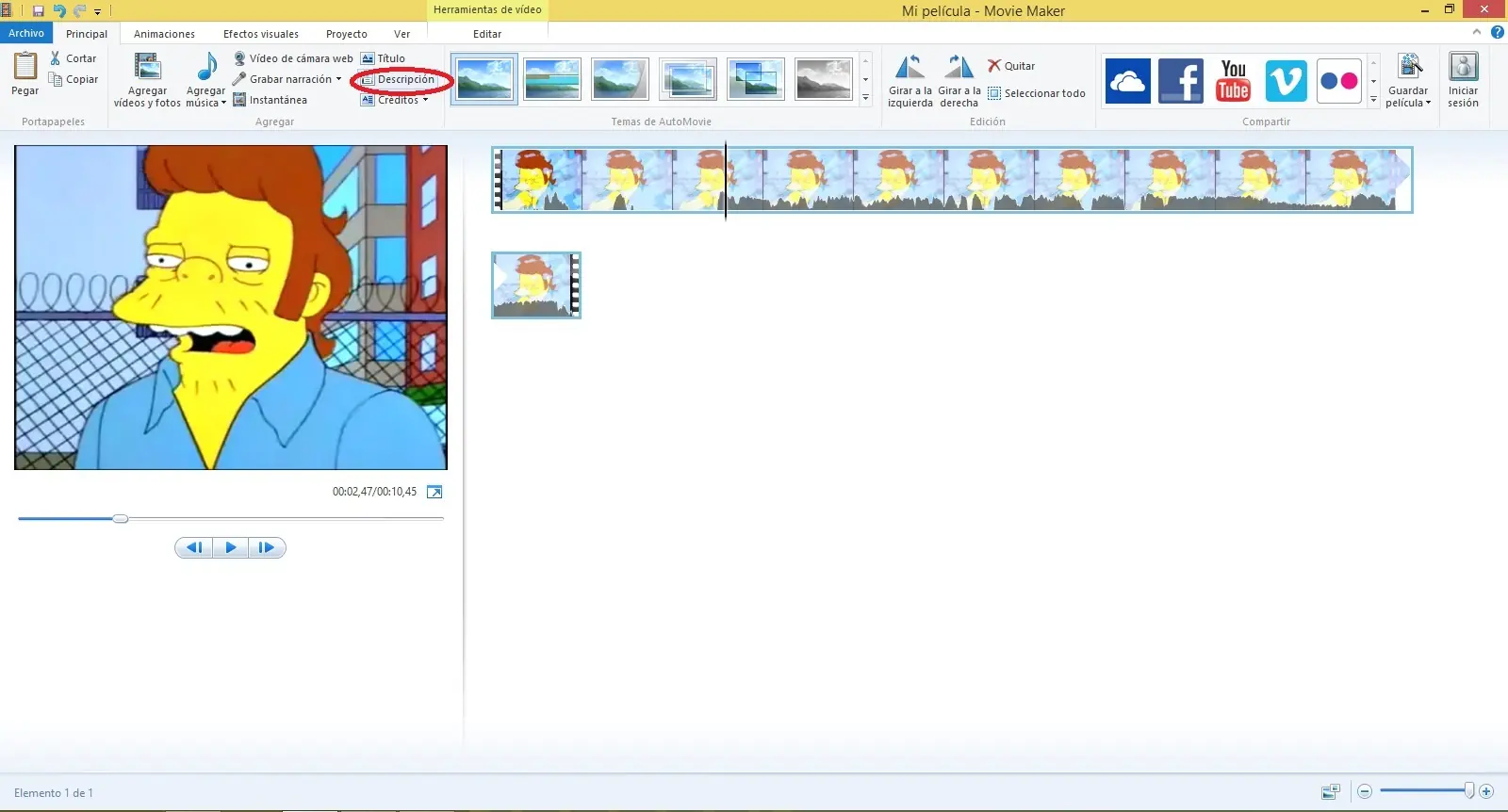Viewport: 1508px width, 812px height.
Task: Expand the full AutoMovie themes gallery
Action: click(x=865, y=97)
